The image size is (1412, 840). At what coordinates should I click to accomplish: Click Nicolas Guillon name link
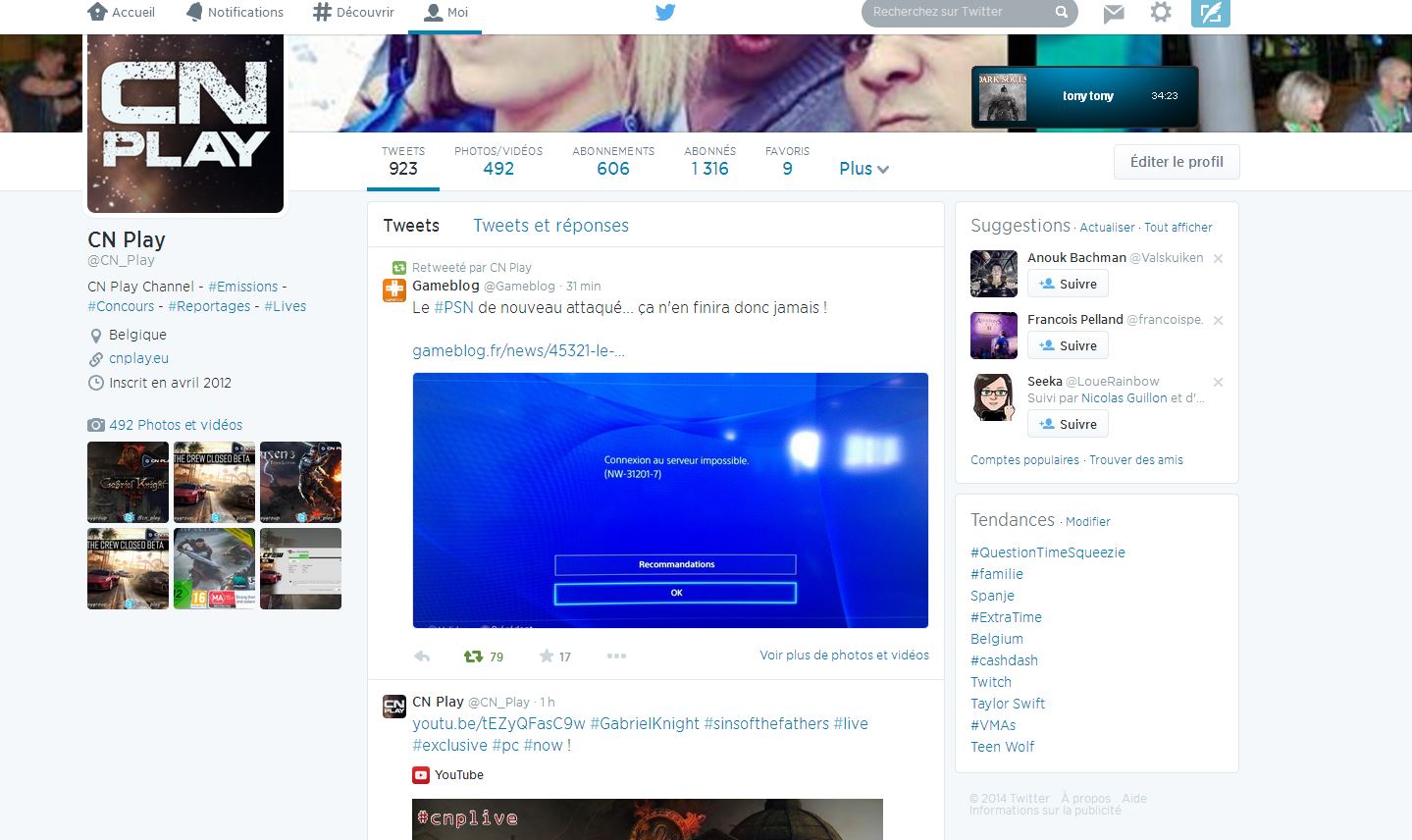point(1124,398)
